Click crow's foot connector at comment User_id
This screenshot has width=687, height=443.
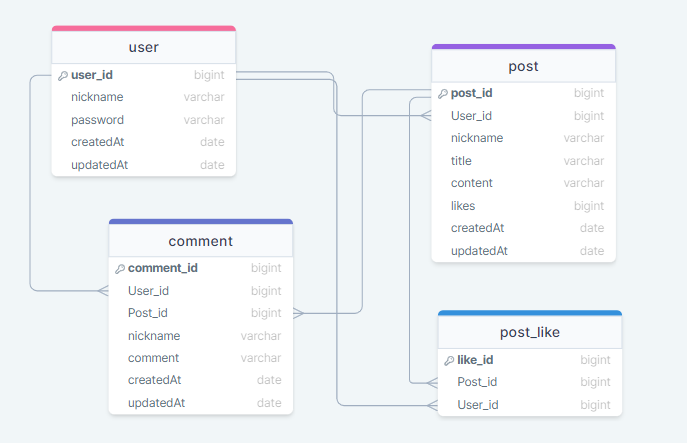(x=103, y=291)
